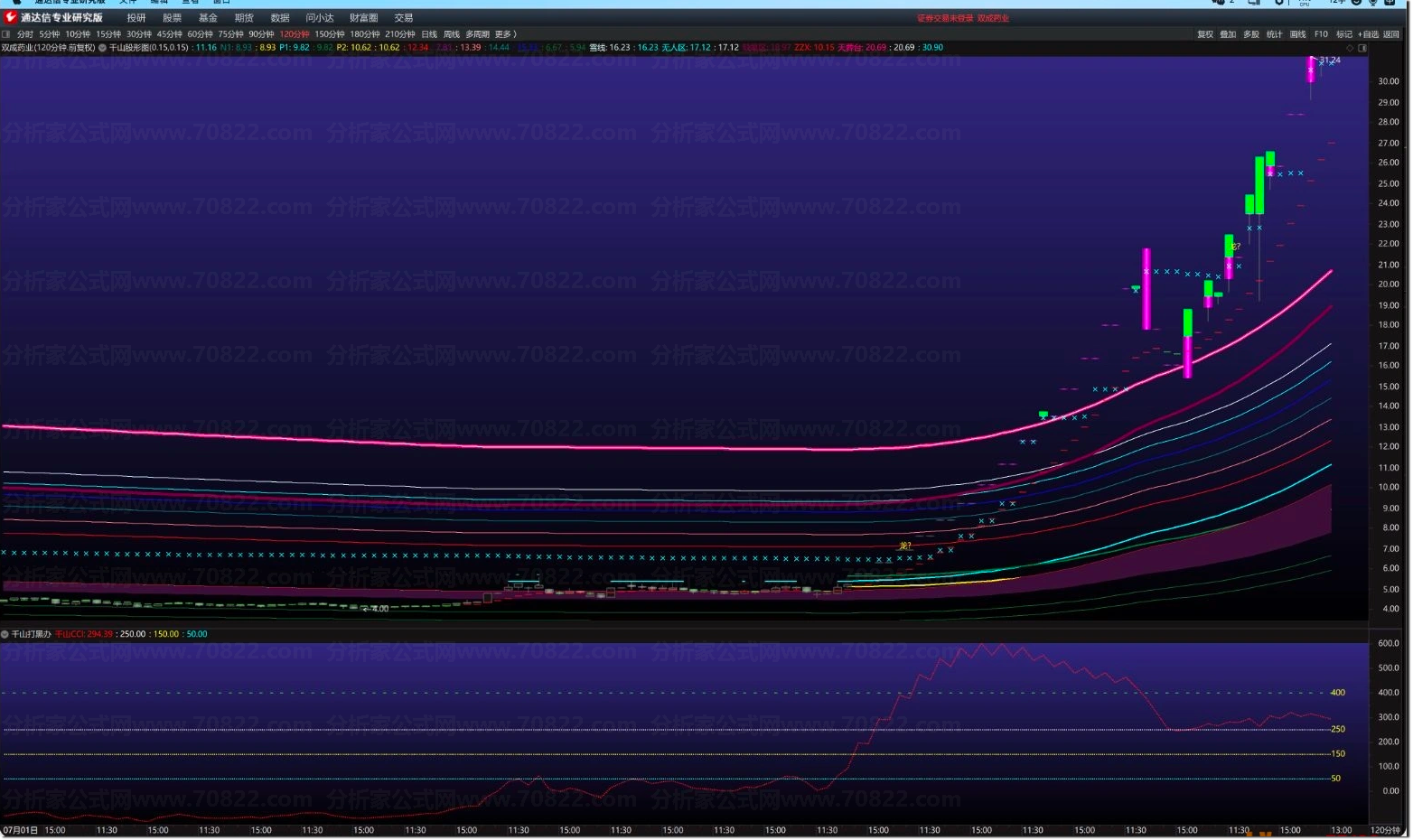Click the 无人区: 17.12 indicator value

[687, 48]
